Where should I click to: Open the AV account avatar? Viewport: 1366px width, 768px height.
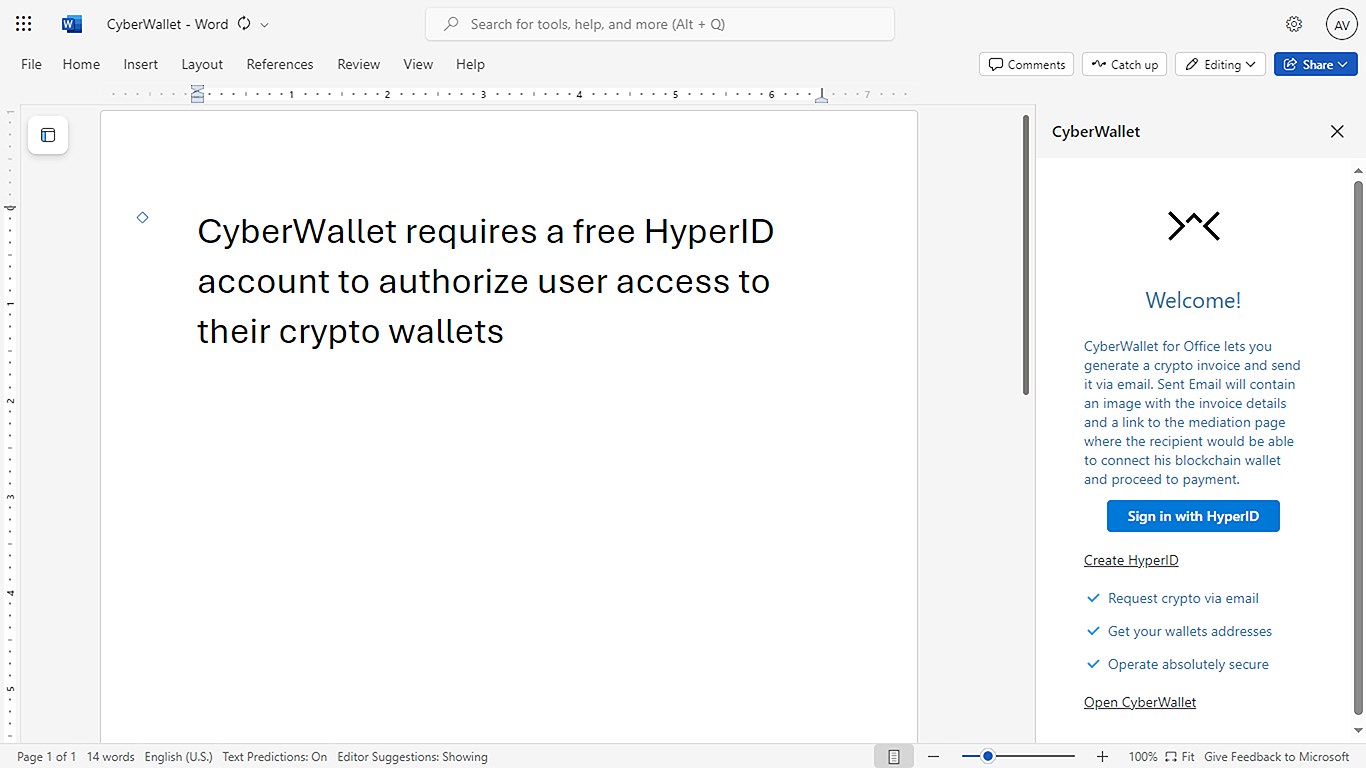click(1341, 24)
